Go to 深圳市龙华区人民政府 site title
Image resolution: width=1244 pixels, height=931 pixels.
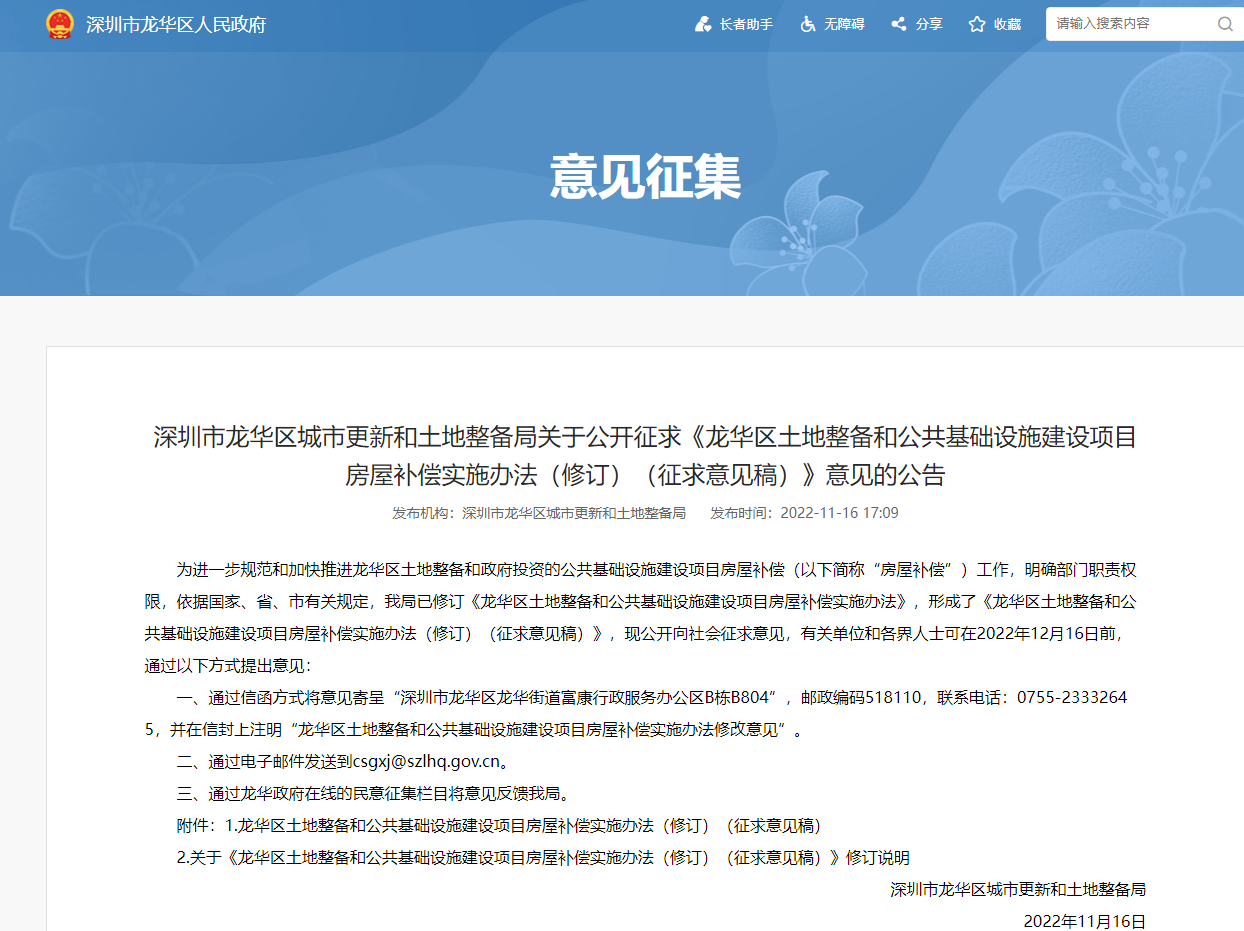(x=176, y=25)
